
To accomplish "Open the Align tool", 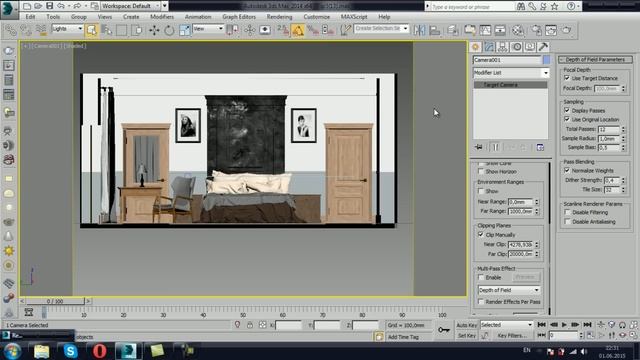I will click(434, 30).
